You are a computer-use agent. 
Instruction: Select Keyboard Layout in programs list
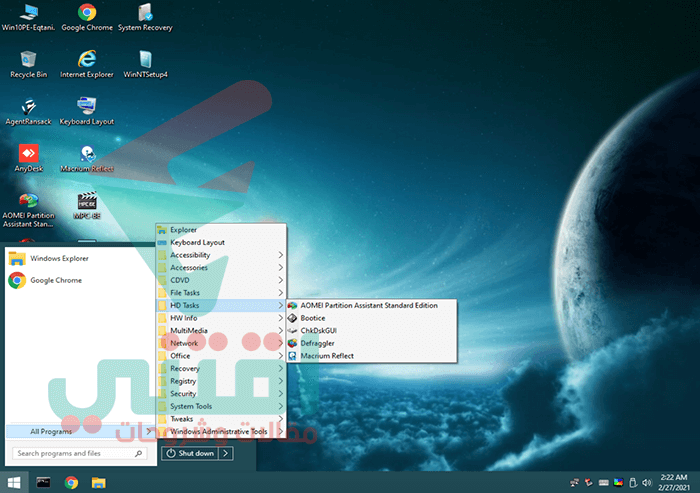pos(221,242)
